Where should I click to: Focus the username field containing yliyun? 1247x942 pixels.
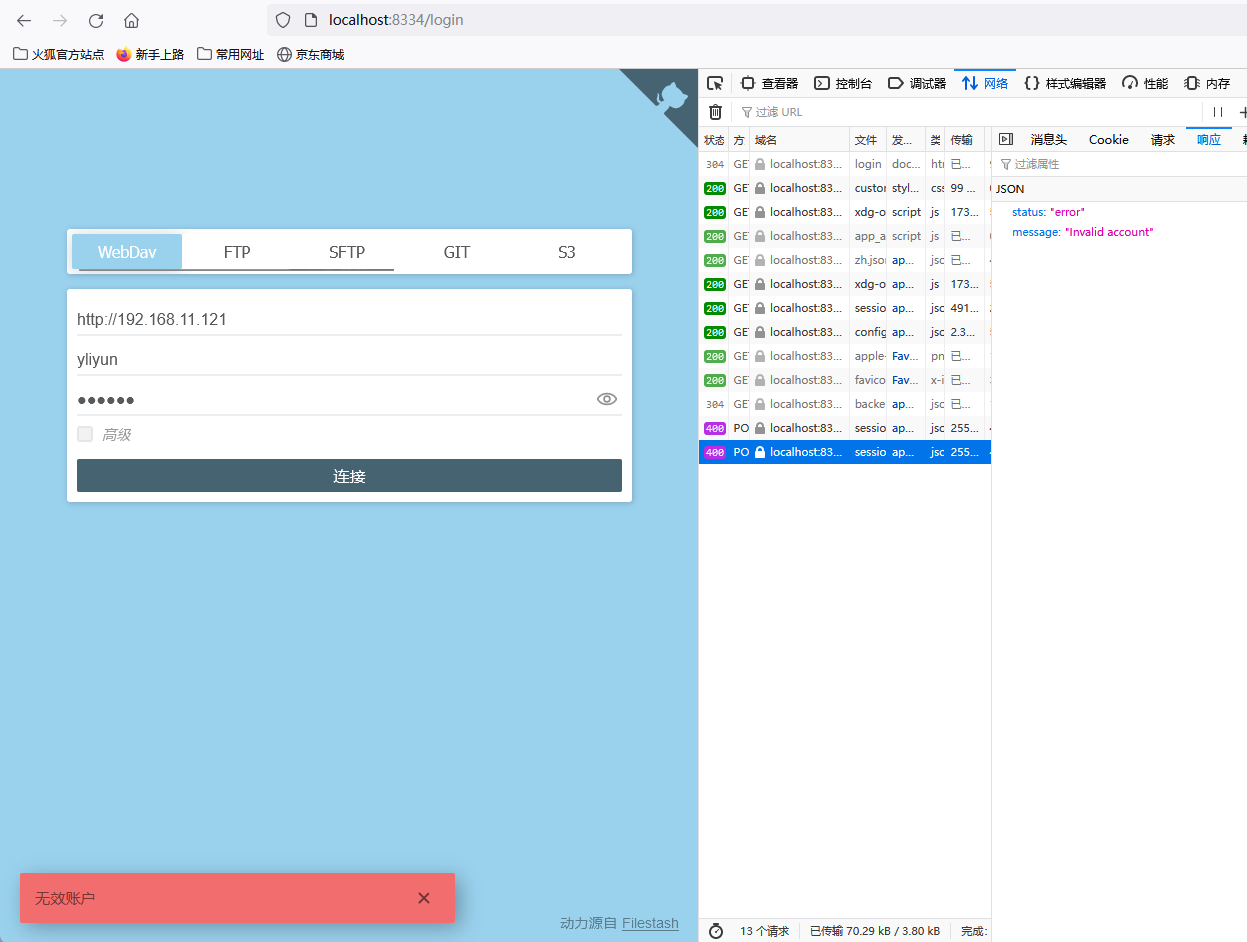pos(349,359)
